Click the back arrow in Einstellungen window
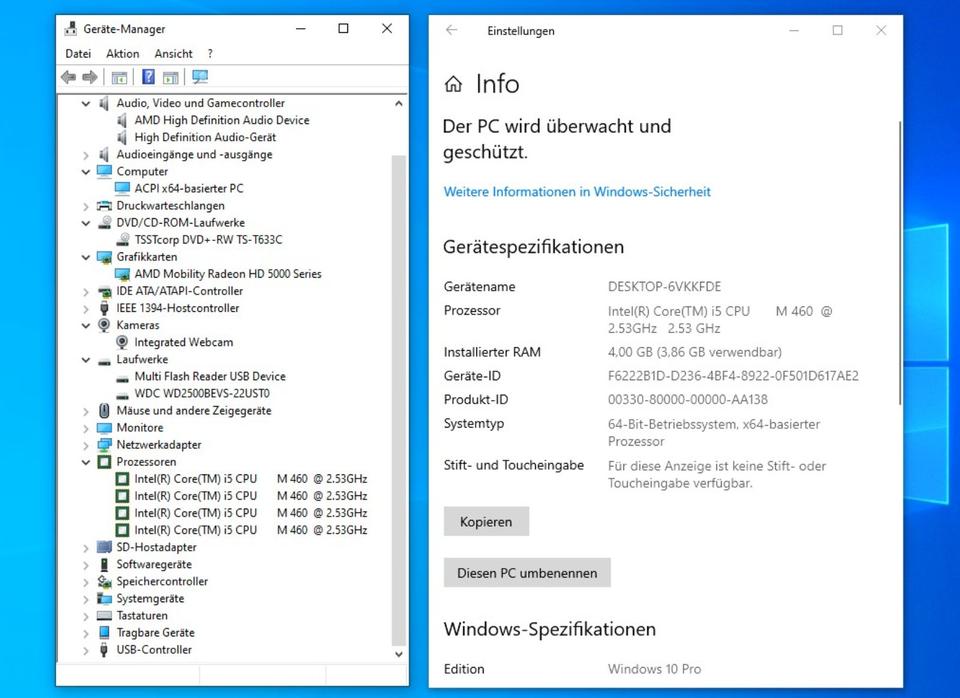The height and width of the screenshot is (698, 960). pyautogui.click(x=452, y=30)
